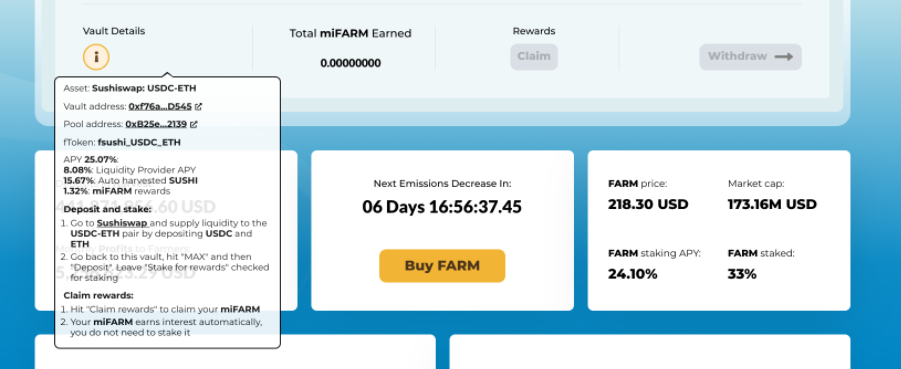The height and width of the screenshot is (369, 901).
Task: Open pool address 0xB25e...2139 link
Action: pos(156,124)
